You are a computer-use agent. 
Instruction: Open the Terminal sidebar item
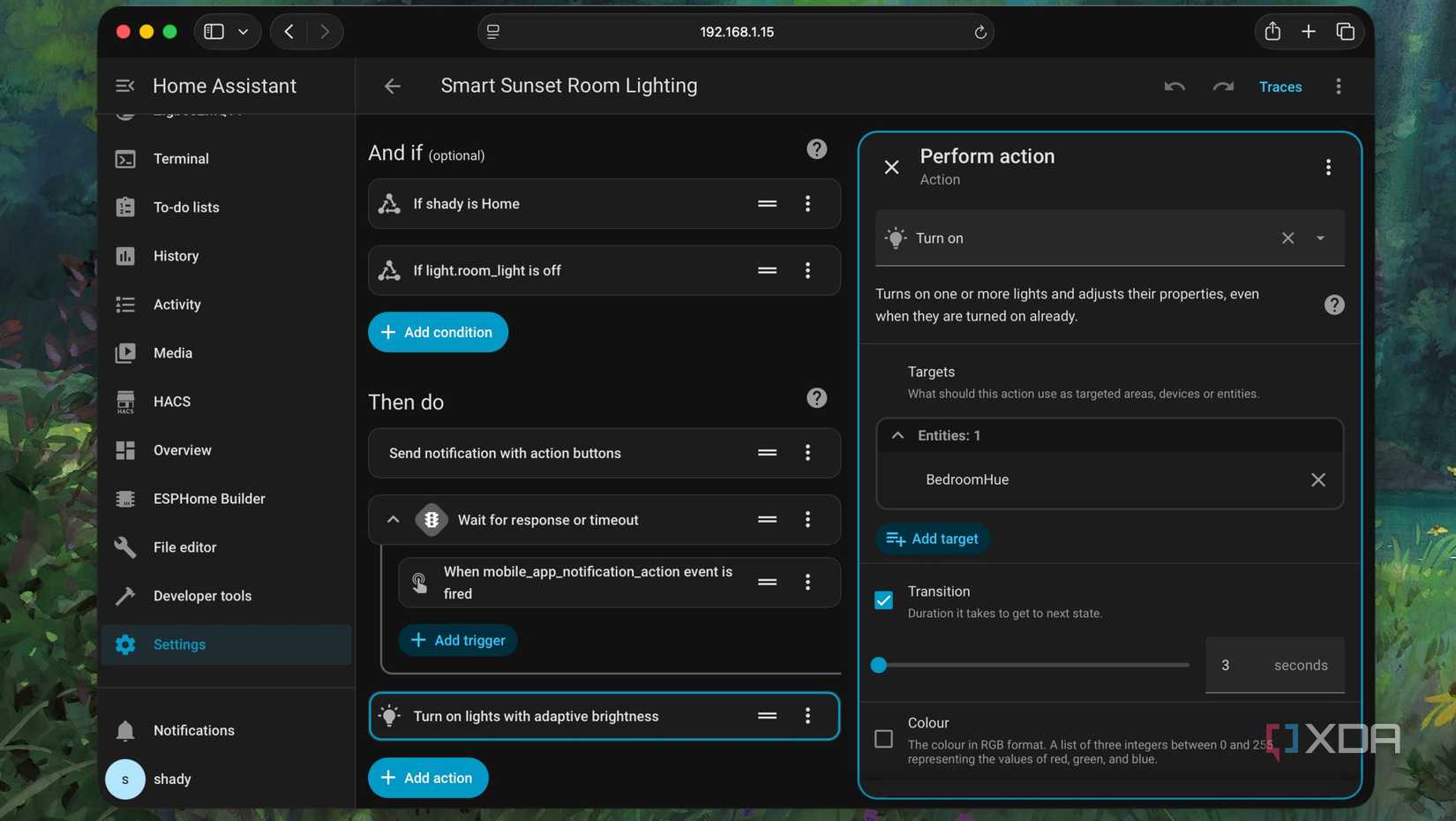pos(227,159)
